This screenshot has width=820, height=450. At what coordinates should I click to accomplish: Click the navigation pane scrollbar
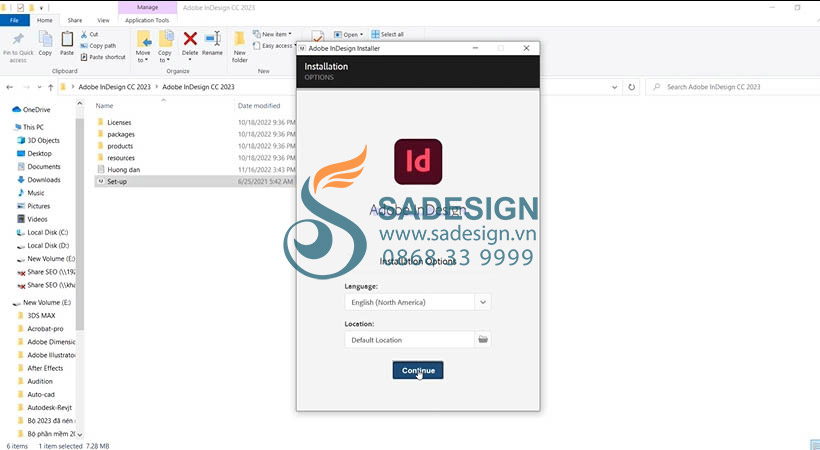click(79, 225)
